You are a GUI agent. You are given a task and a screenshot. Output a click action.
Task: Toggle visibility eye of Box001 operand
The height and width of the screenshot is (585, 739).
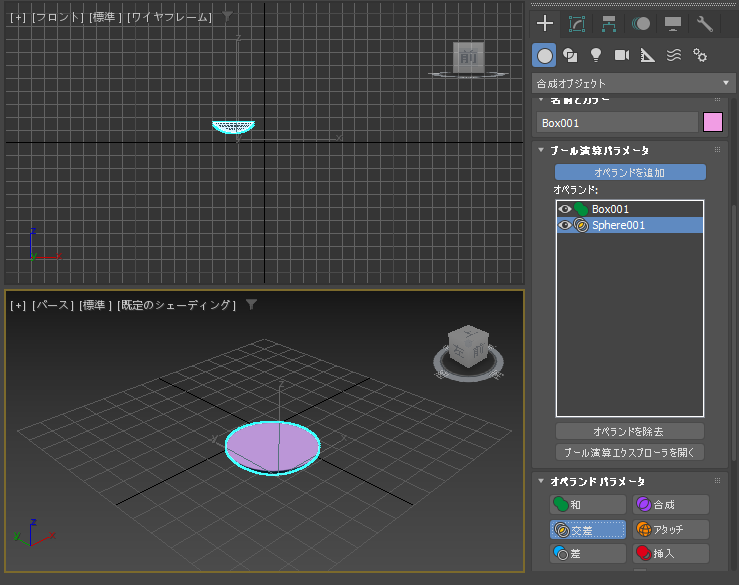tap(565, 209)
